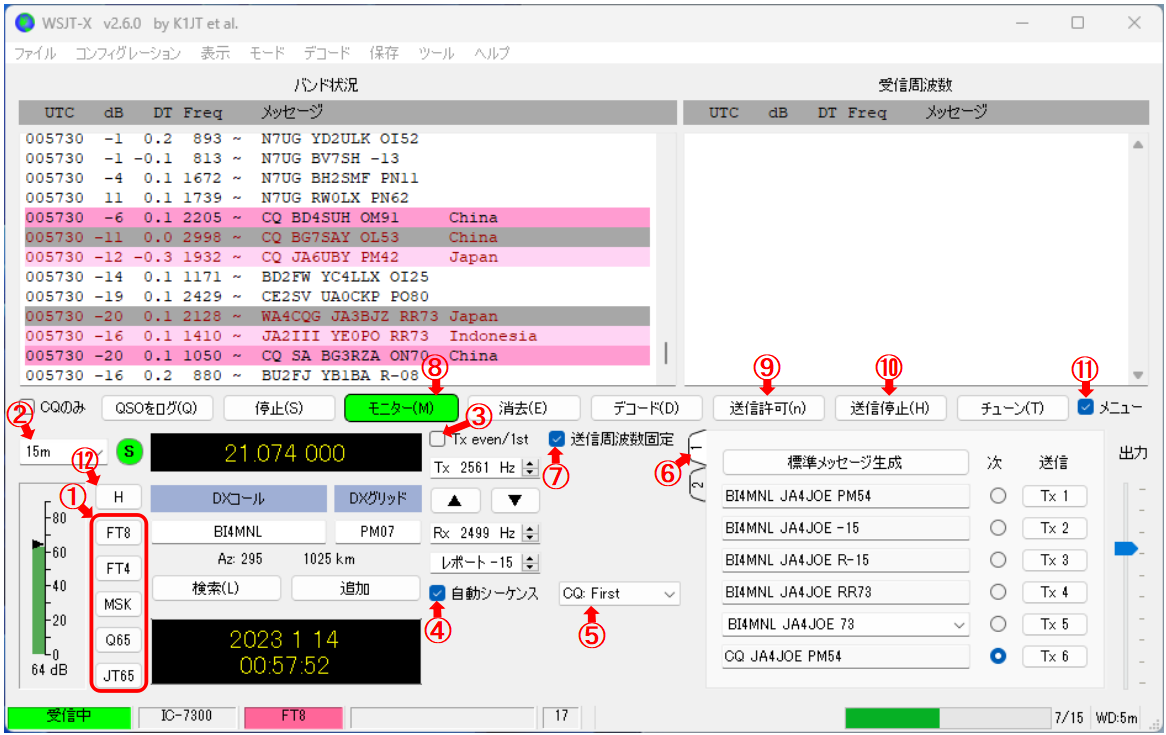
Task: Uncheck the メニュー checkbox
Action: tap(1086, 407)
